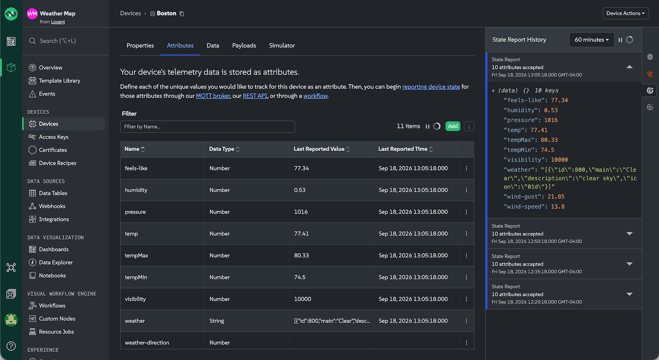The image size is (659, 360).
Task: Click the sidebar Search box
Action: click(65, 41)
